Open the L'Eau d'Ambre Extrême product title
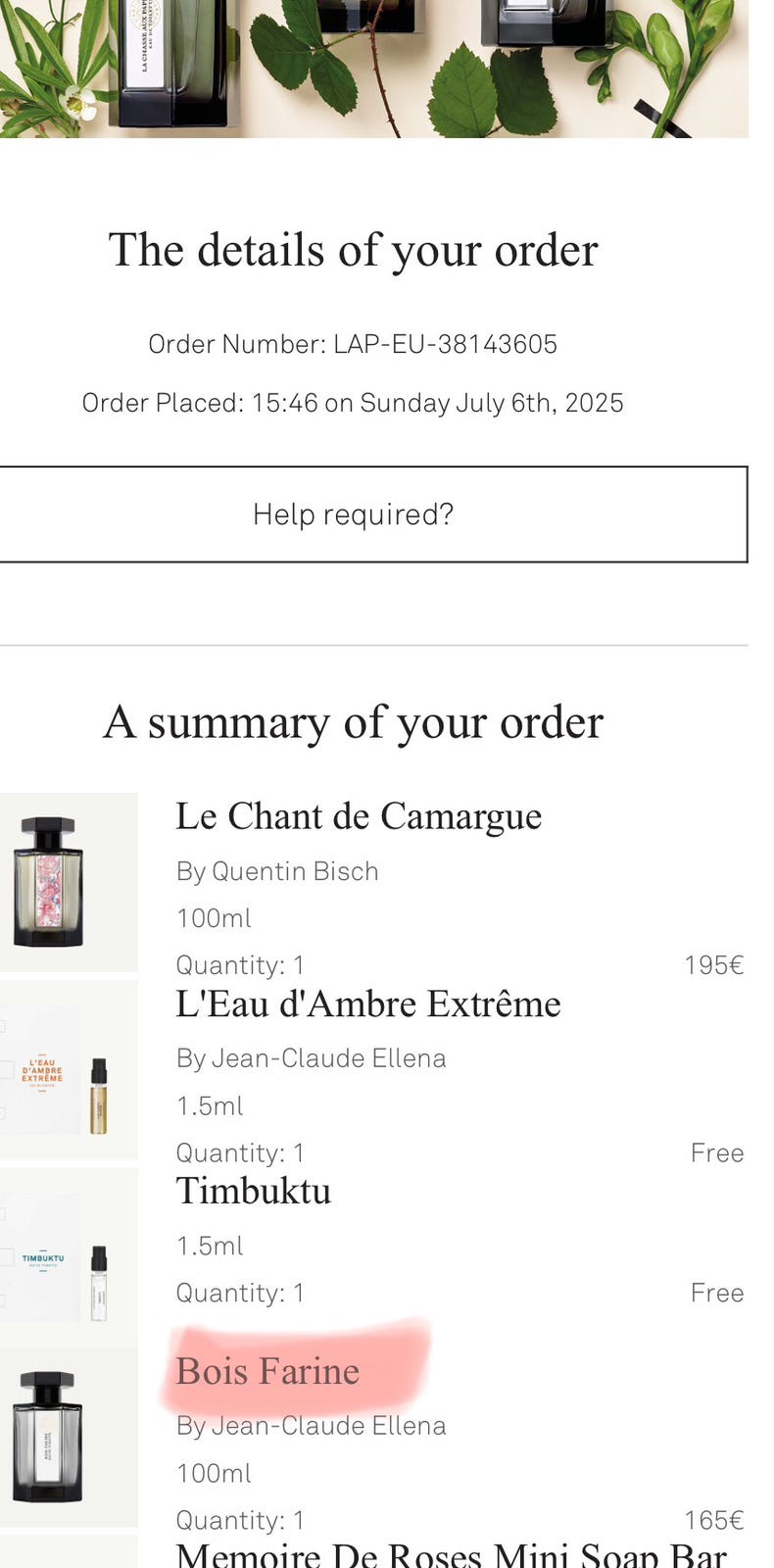The image size is (774, 1568). tap(367, 1004)
